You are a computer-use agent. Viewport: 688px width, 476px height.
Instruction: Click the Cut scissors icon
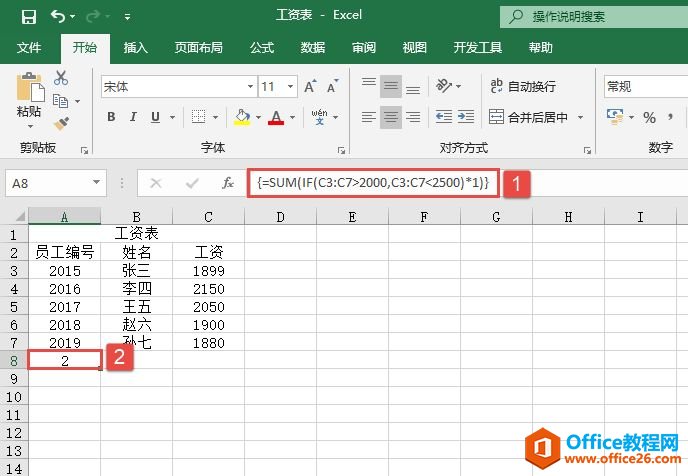coord(61,78)
